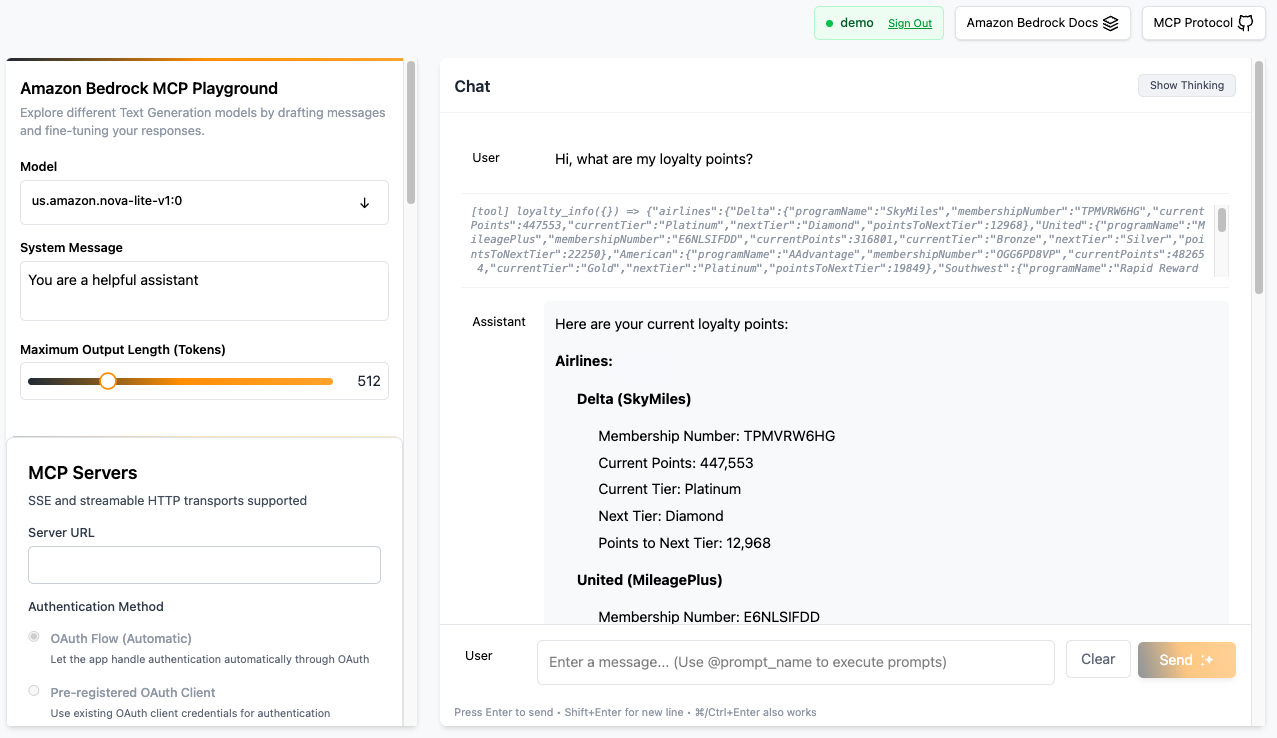Click the loyalty_info tool output text

coord(838,240)
